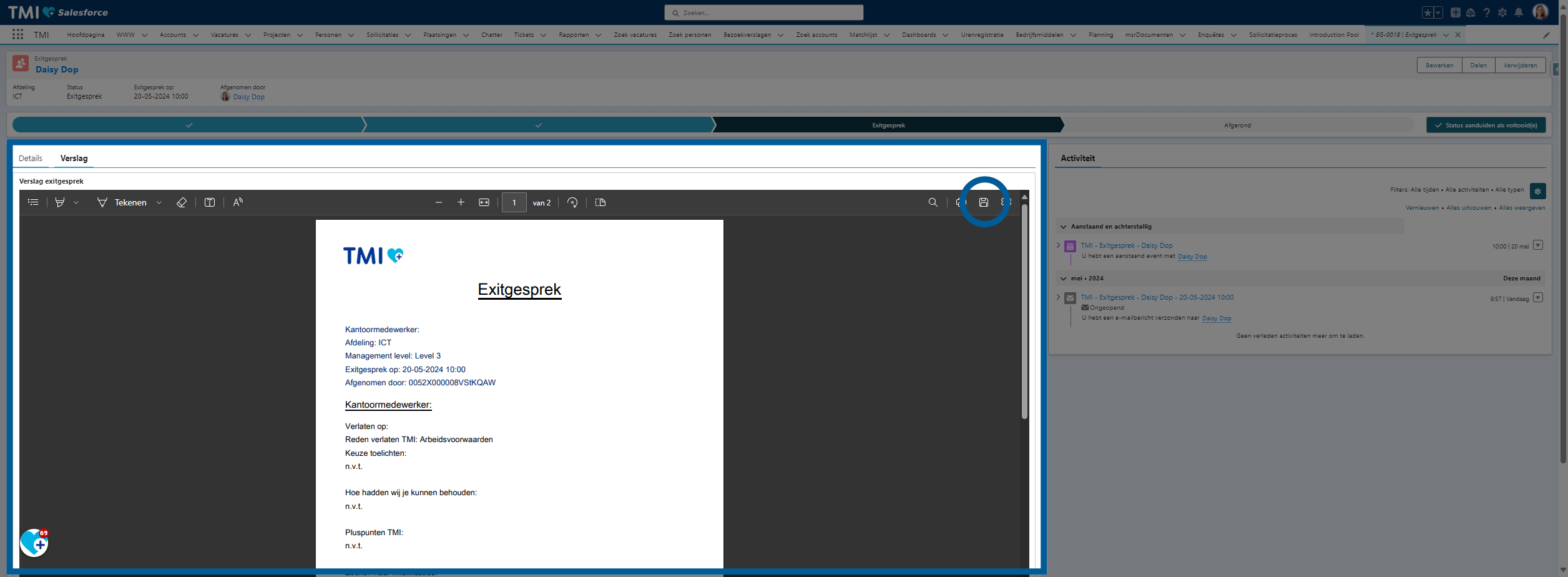The width and height of the screenshot is (1568, 577).
Task: Open the user profile avatar menu
Action: (x=1541, y=12)
